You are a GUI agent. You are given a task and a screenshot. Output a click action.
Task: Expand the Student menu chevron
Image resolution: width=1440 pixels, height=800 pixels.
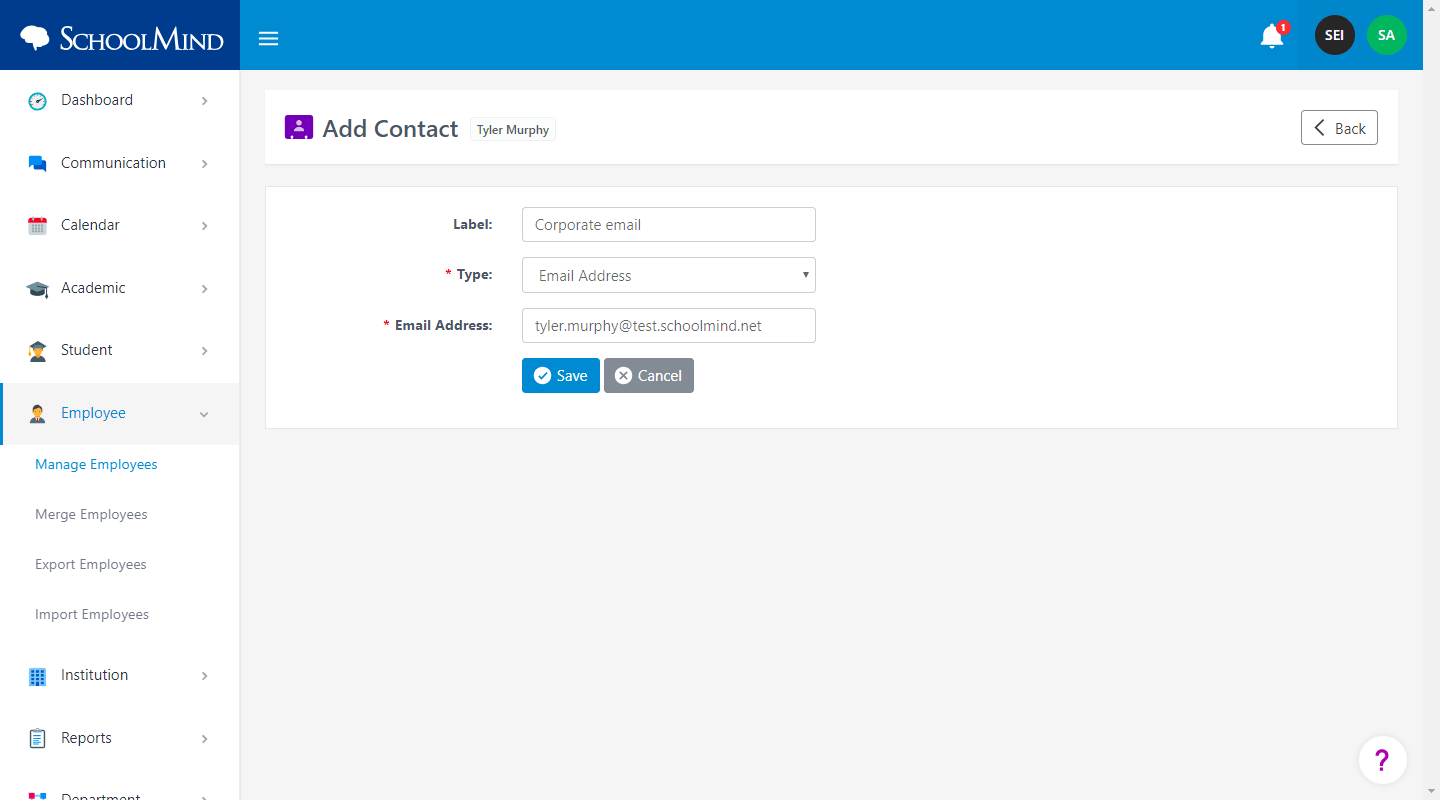[x=204, y=351]
